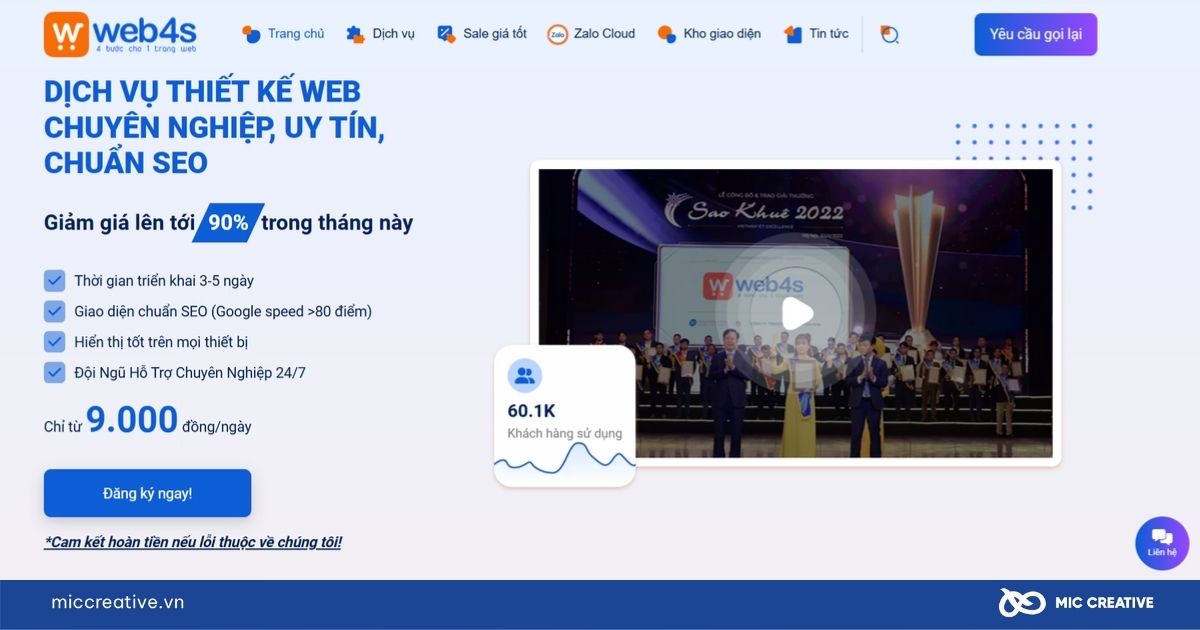The height and width of the screenshot is (630, 1200).
Task: Click the Kho giao diện icon
Action: 666,34
